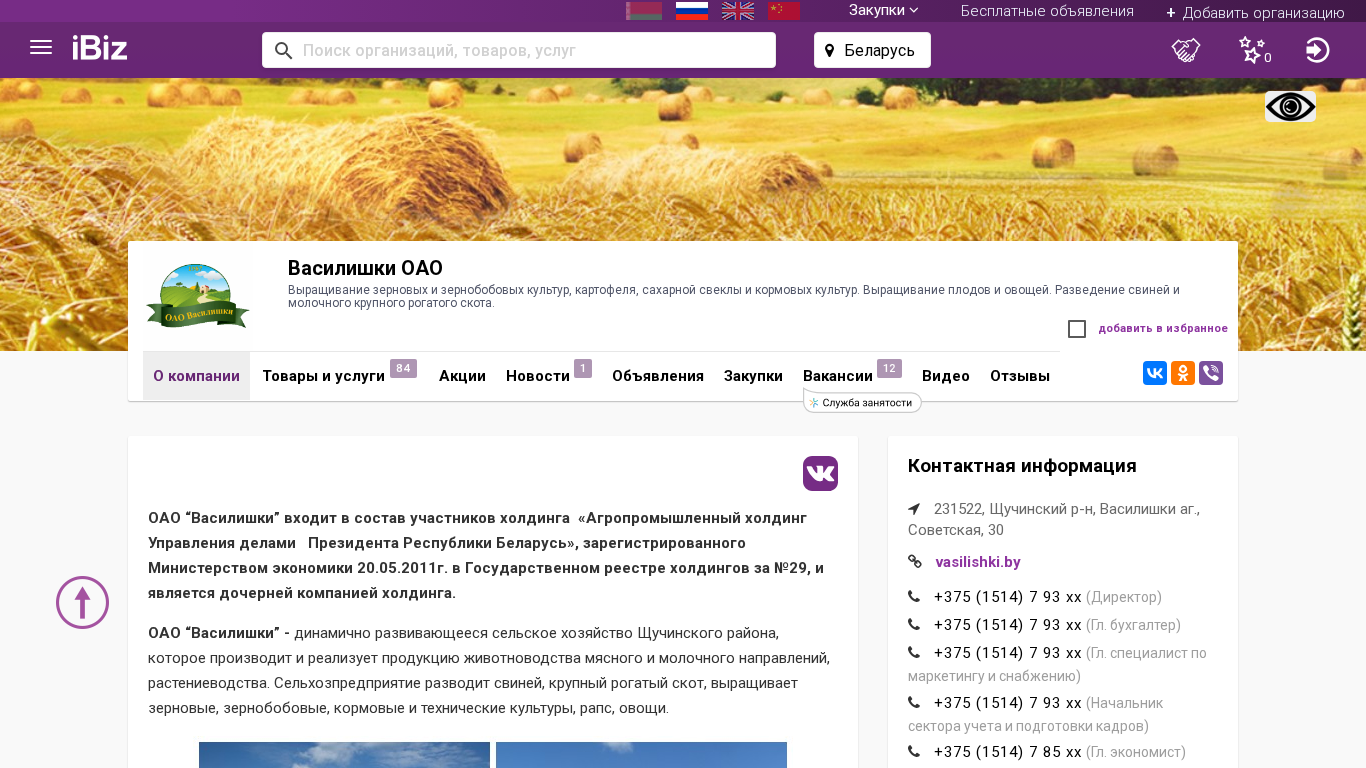Open the hamburger menu

tap(41, 48)
